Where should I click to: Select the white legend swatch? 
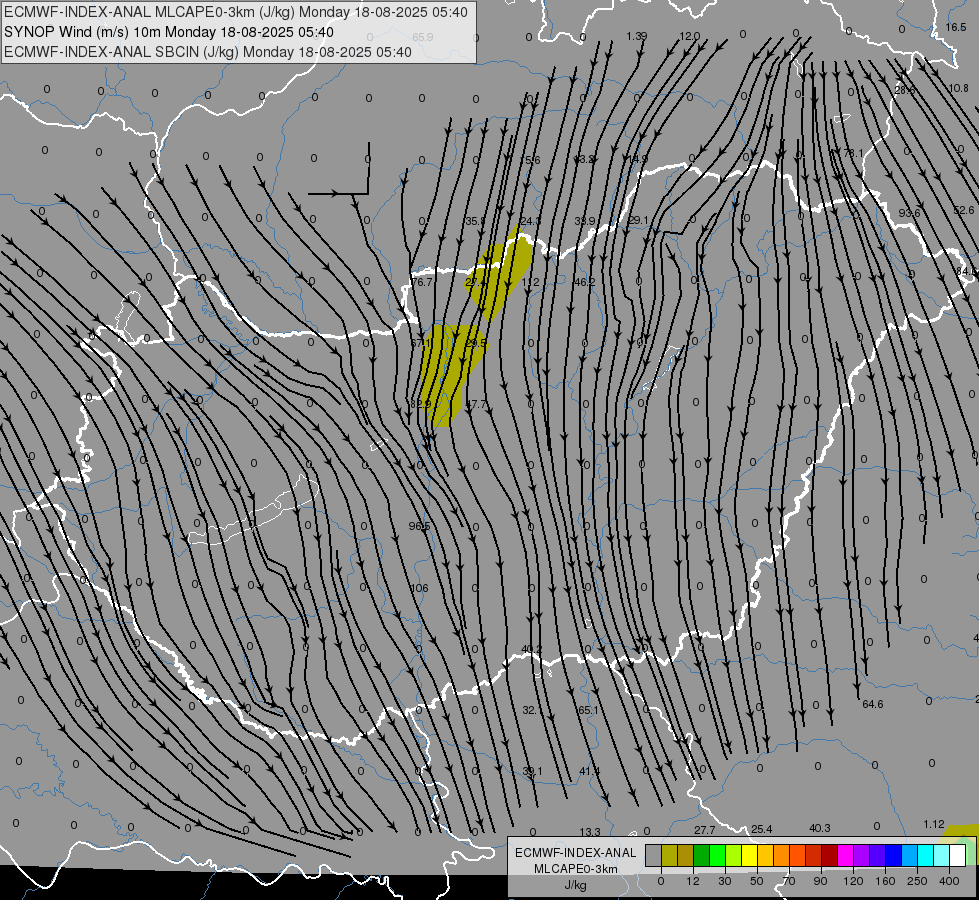[958, 855]
